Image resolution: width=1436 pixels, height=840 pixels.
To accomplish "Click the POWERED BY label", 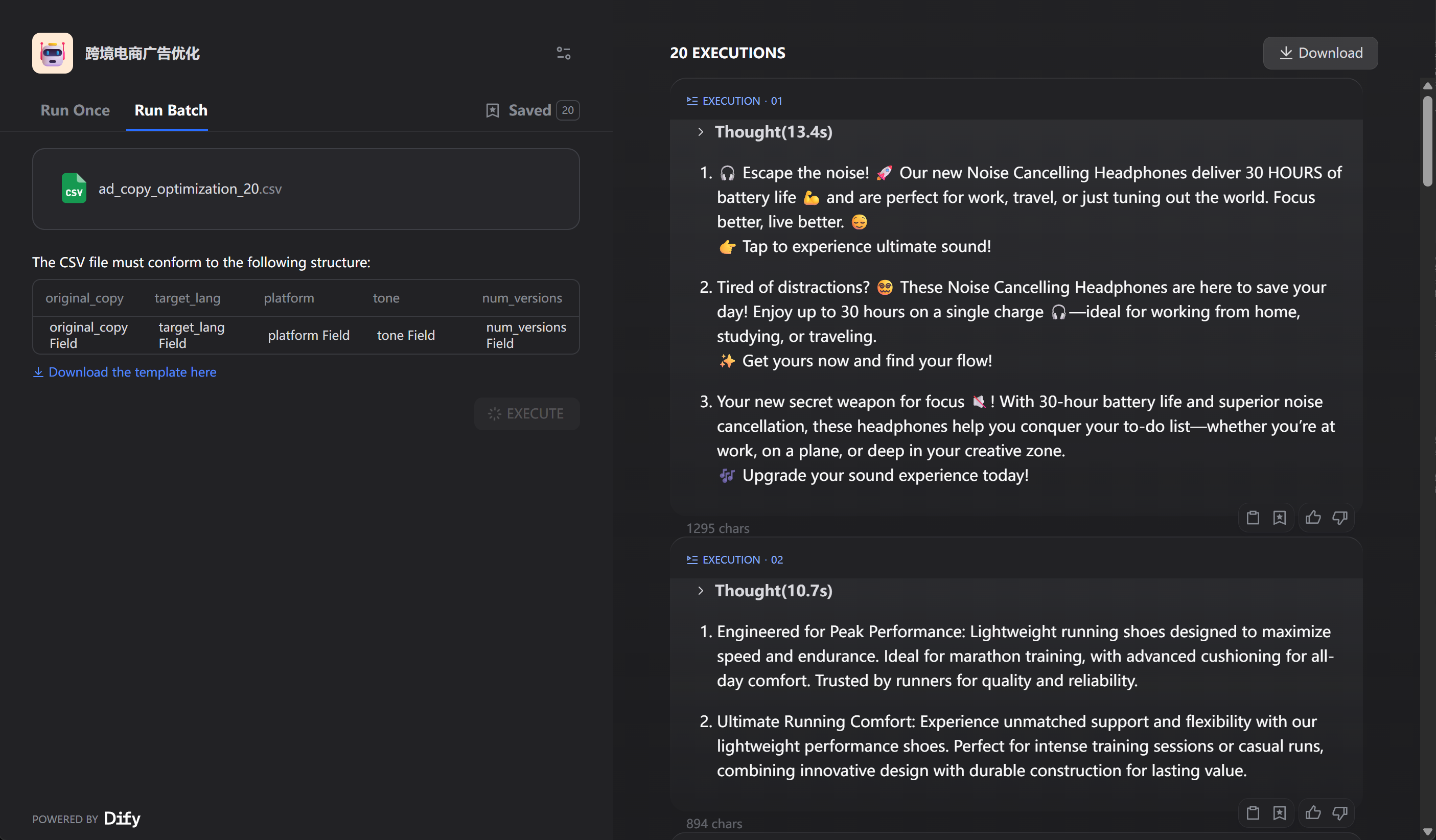I will tap(65, 819).
